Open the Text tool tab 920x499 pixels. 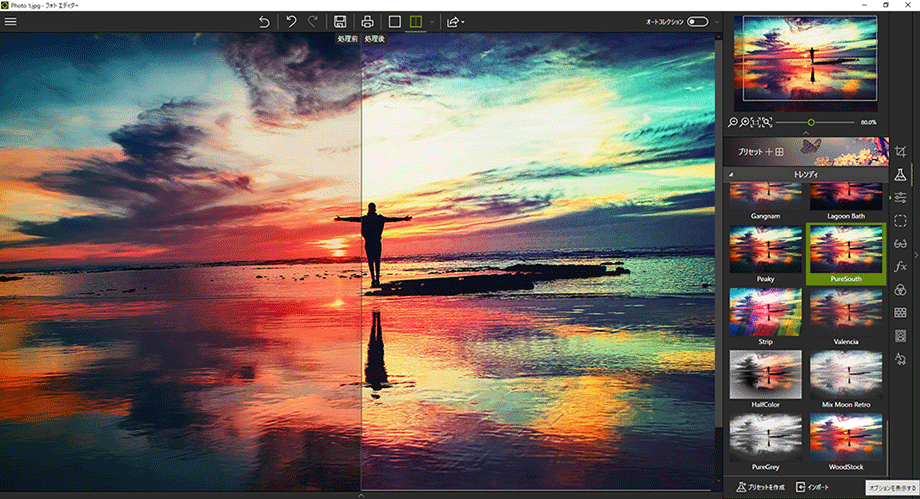900,359
